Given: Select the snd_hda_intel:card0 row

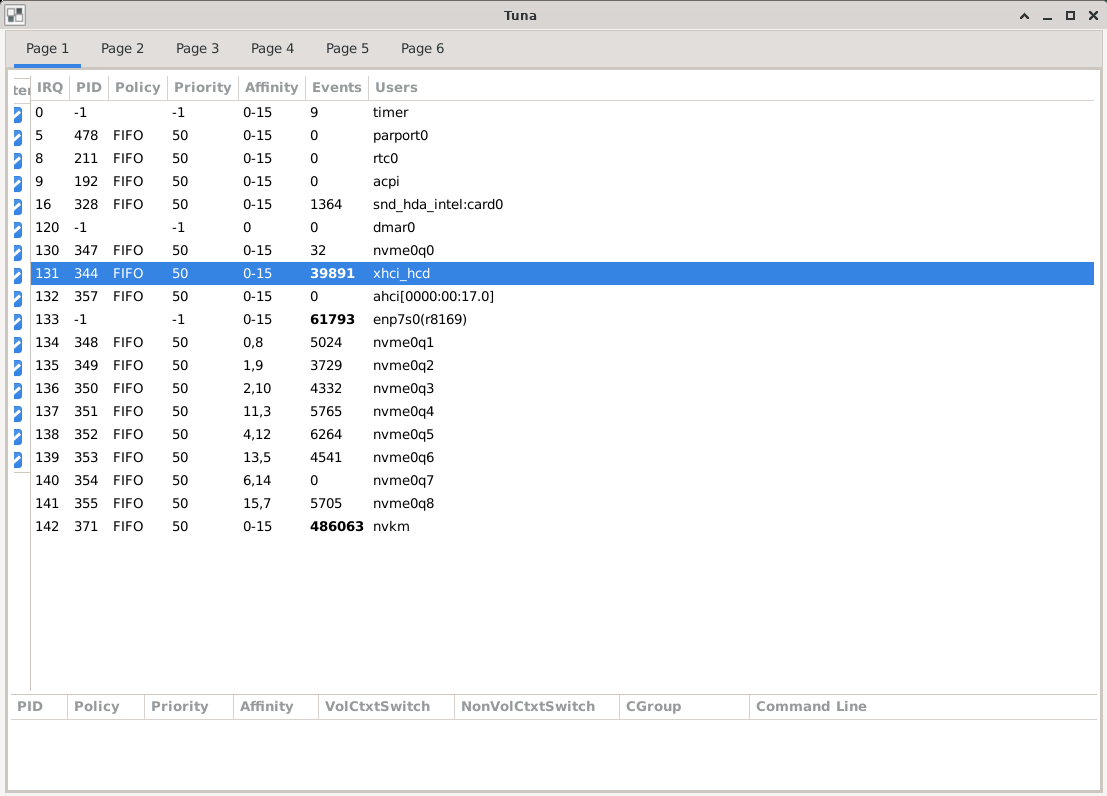Looking at the screenshot, I should (x=562, y=204).
